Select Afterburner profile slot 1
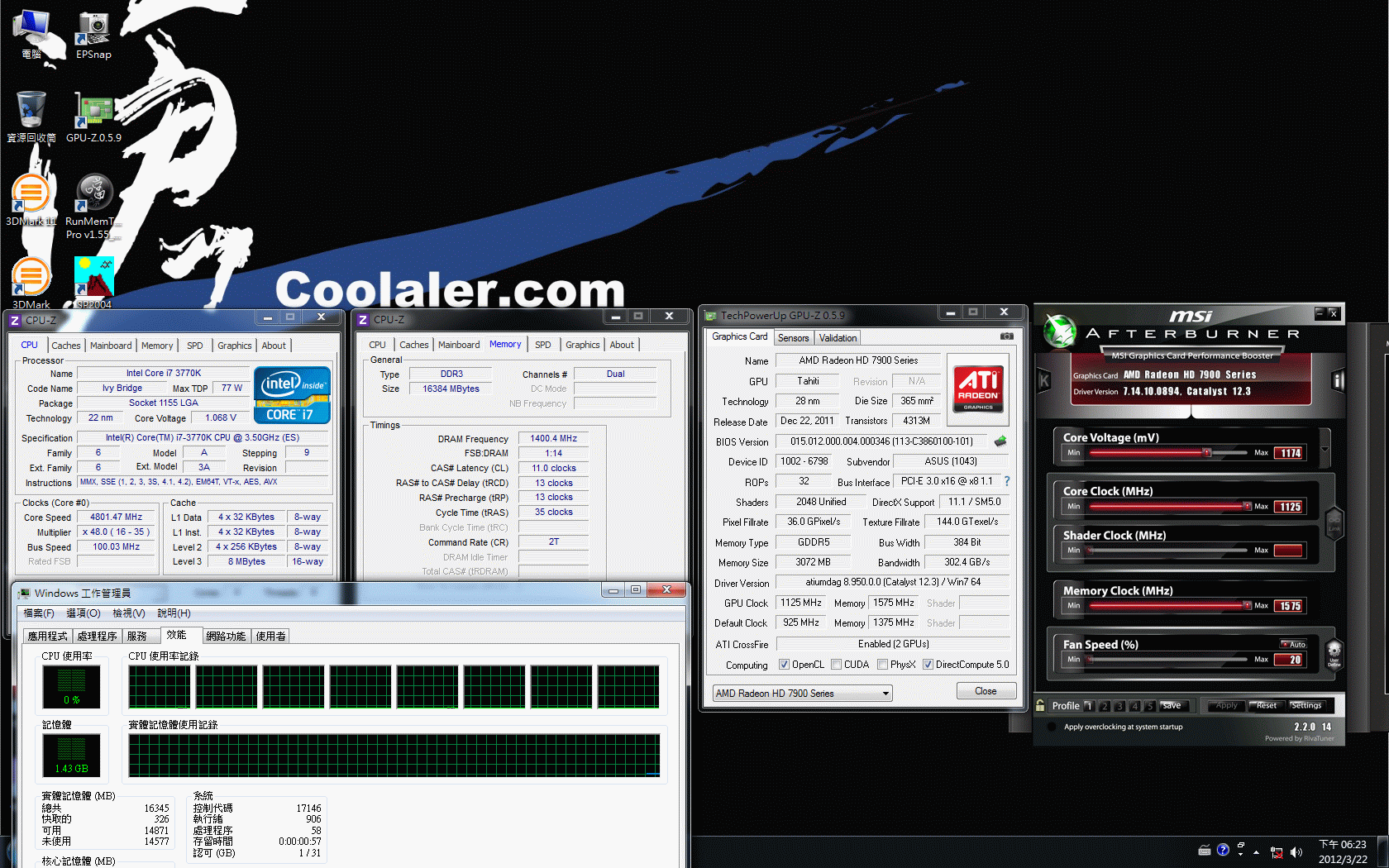 [x=1089, y=705]
